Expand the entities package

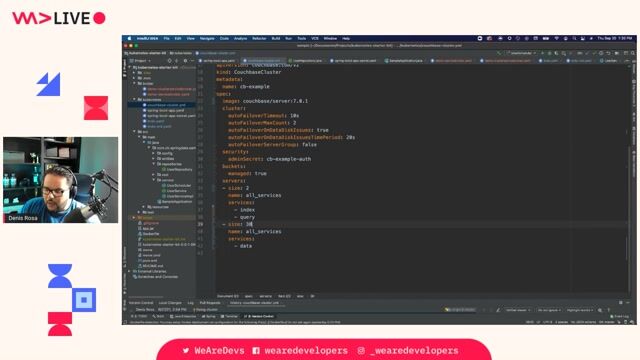(154, 158)
